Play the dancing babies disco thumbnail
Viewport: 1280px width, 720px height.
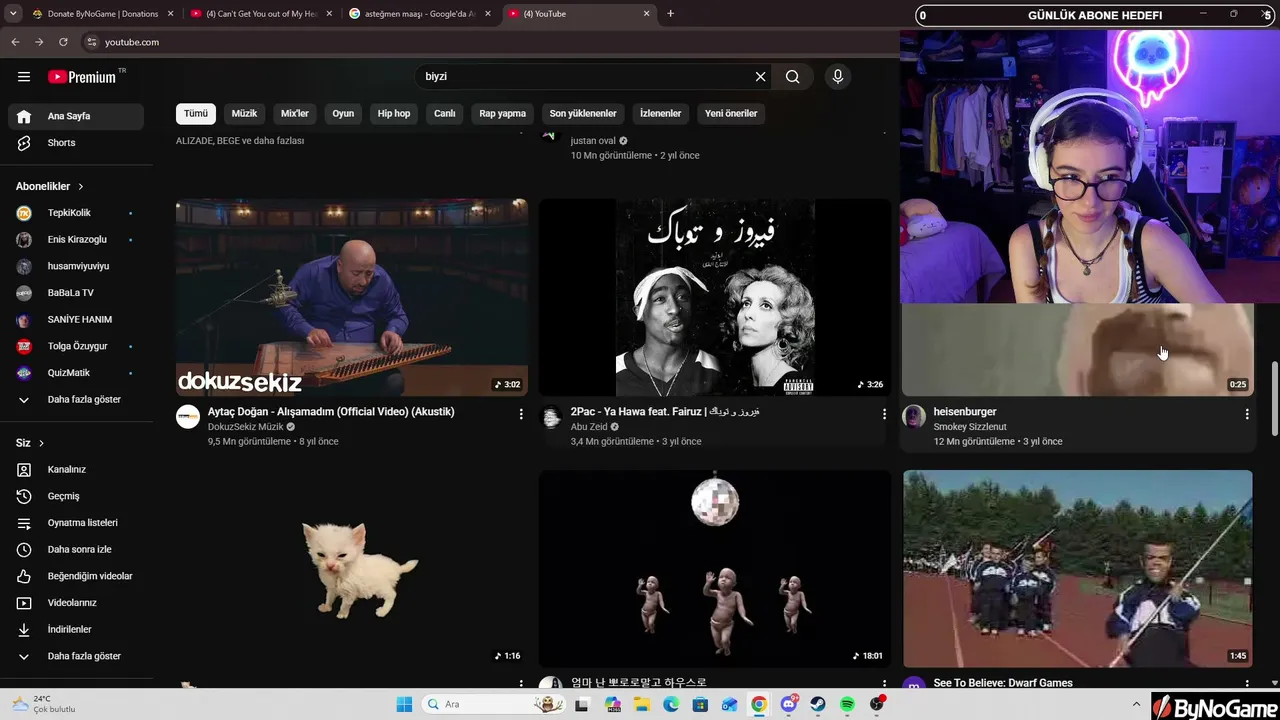[715, 568]
